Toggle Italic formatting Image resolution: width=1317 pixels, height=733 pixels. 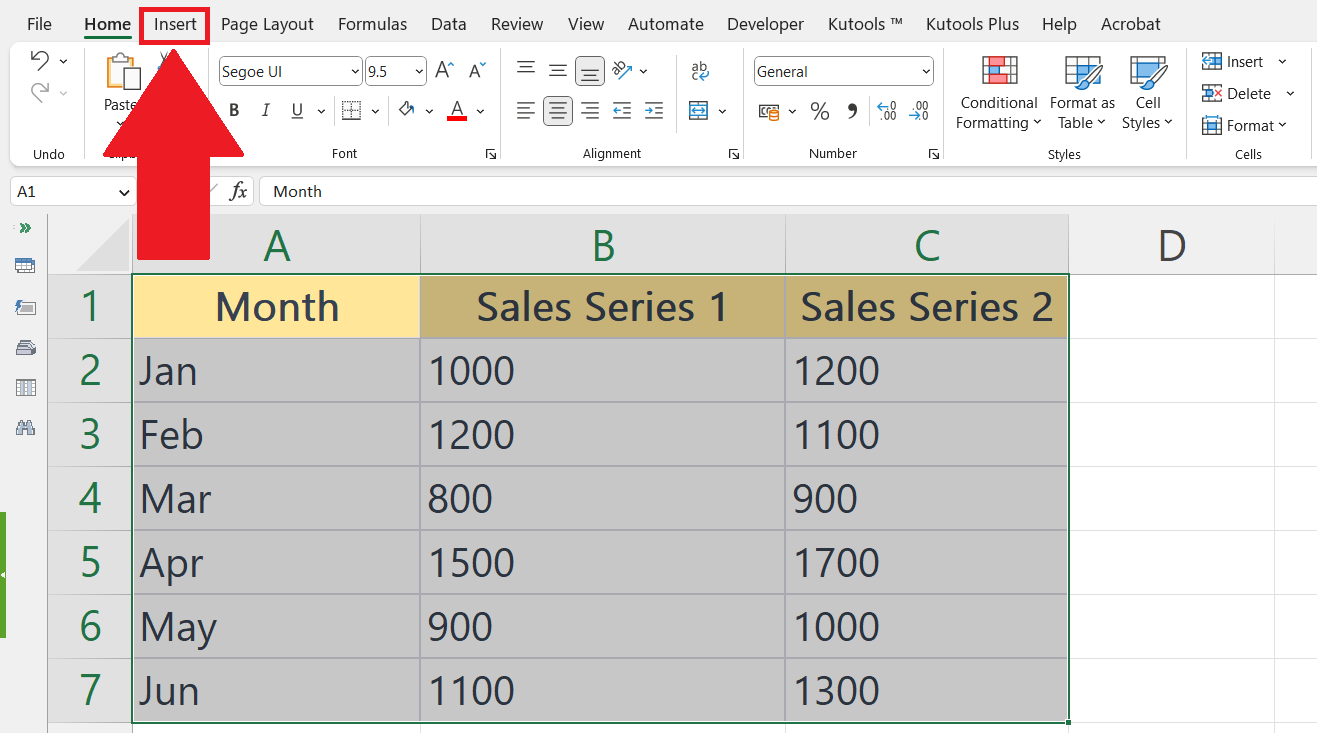265,110
